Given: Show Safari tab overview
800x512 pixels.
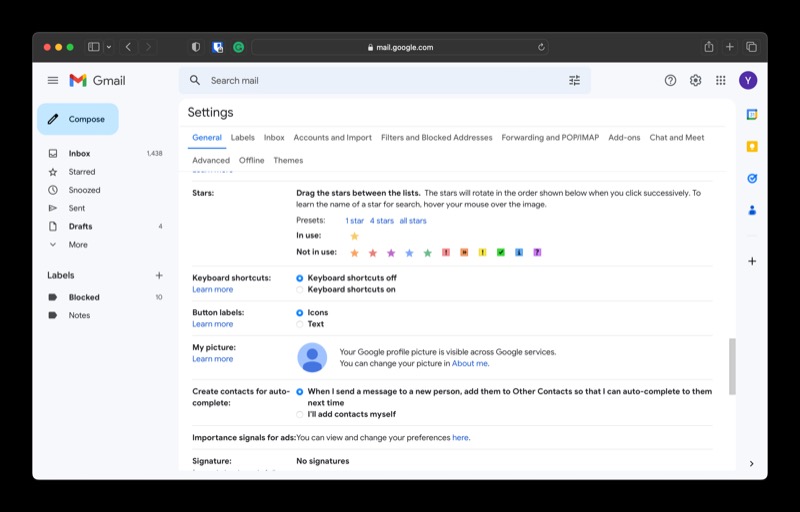Looking at the screenshot, I should point(752,47).
